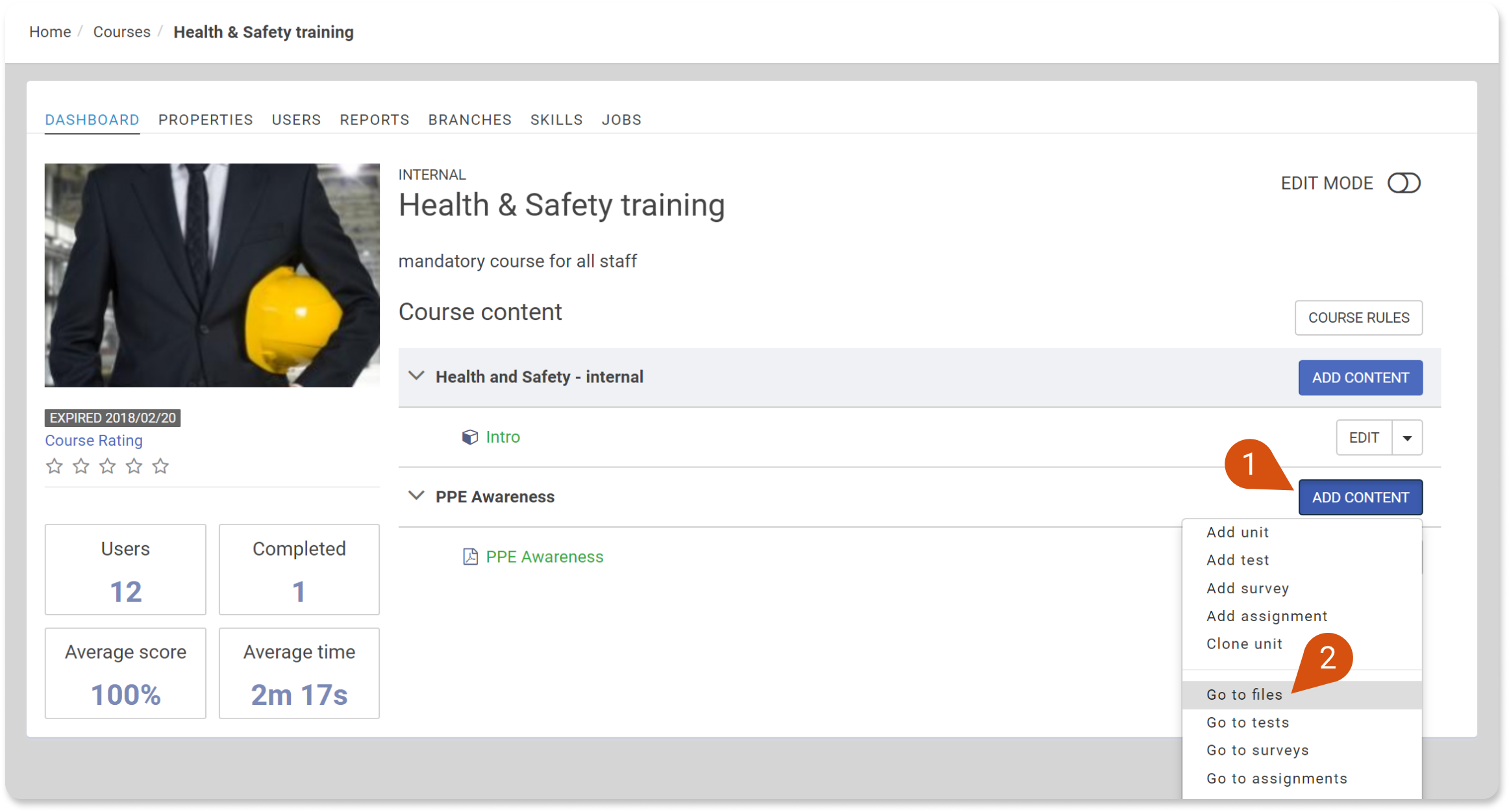Switch to the Jobs tab
Image resolution: width=1509 pixels, height=812 pixels.
[x=621, y=120]
